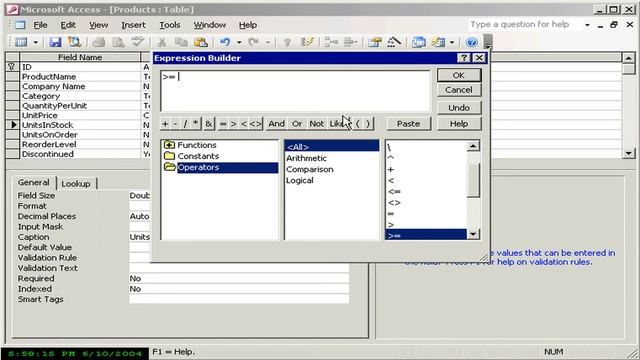Open the Tools menu
Viewport: 640px width, 360px height.
[x=169, y=25]
